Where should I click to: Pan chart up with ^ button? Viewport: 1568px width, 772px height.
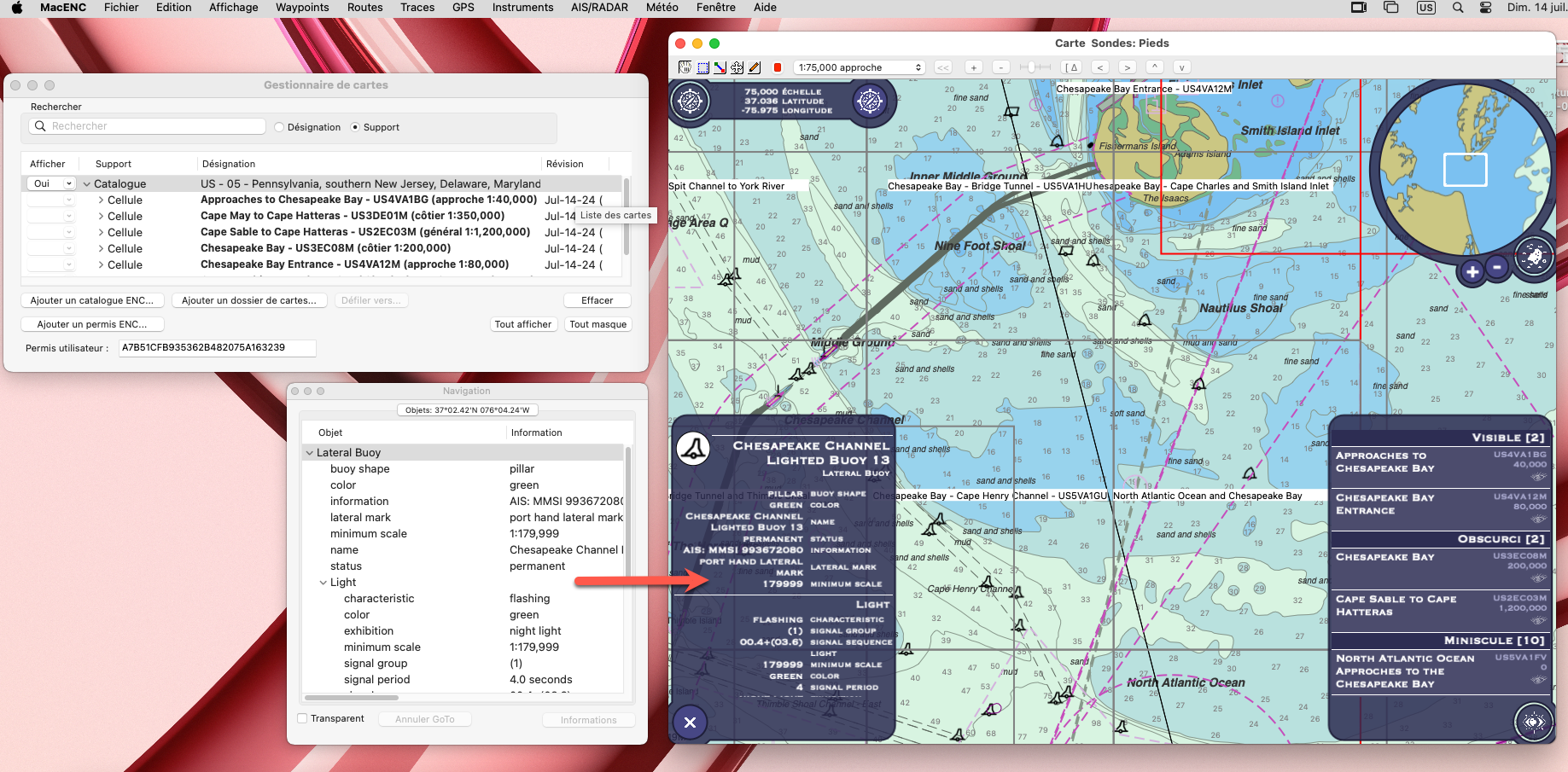pyautogui.click(x=1154, y=67)
